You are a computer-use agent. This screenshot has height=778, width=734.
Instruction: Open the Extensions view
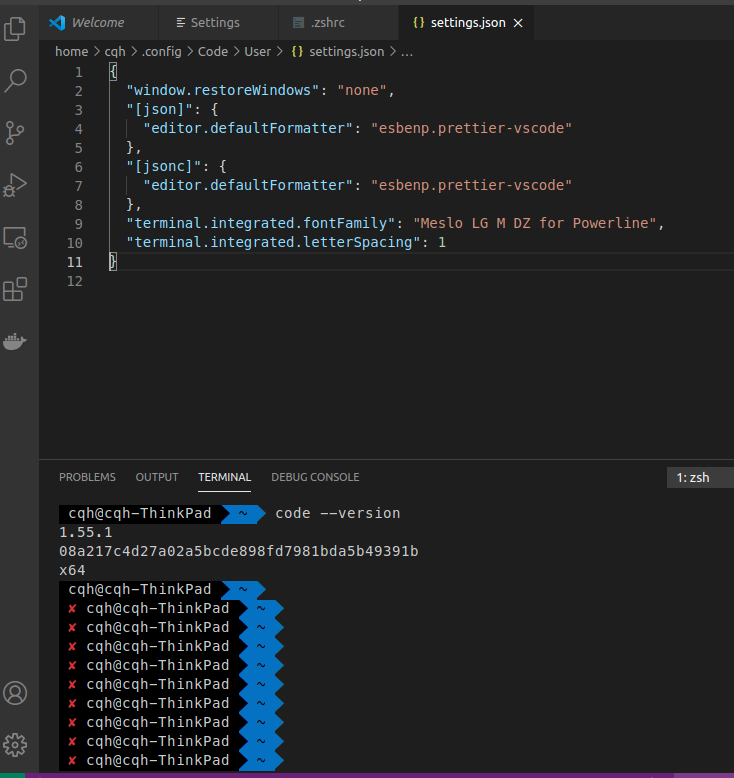[x=15, y=289]
